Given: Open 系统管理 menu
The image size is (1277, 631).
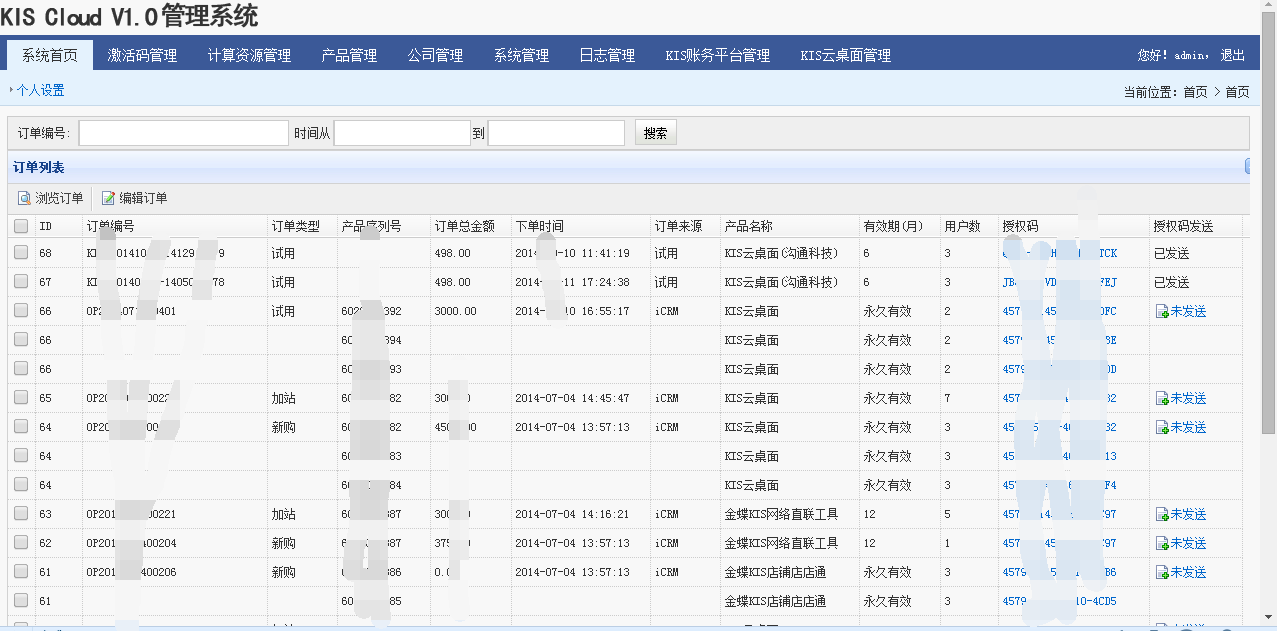Looking at the screenshot, I should [521, 55].
